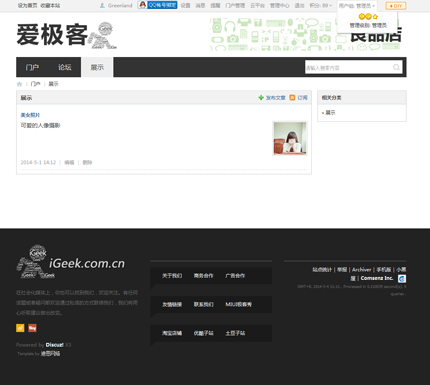The height and width of the screenshot is (385, 430).
Task: Click 退出 to log out
Action: 300,5
